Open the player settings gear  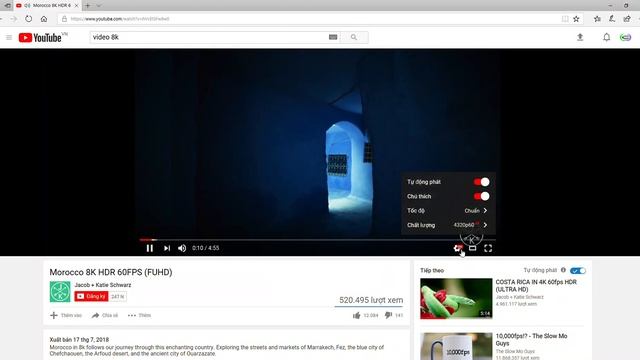point(458,248)
